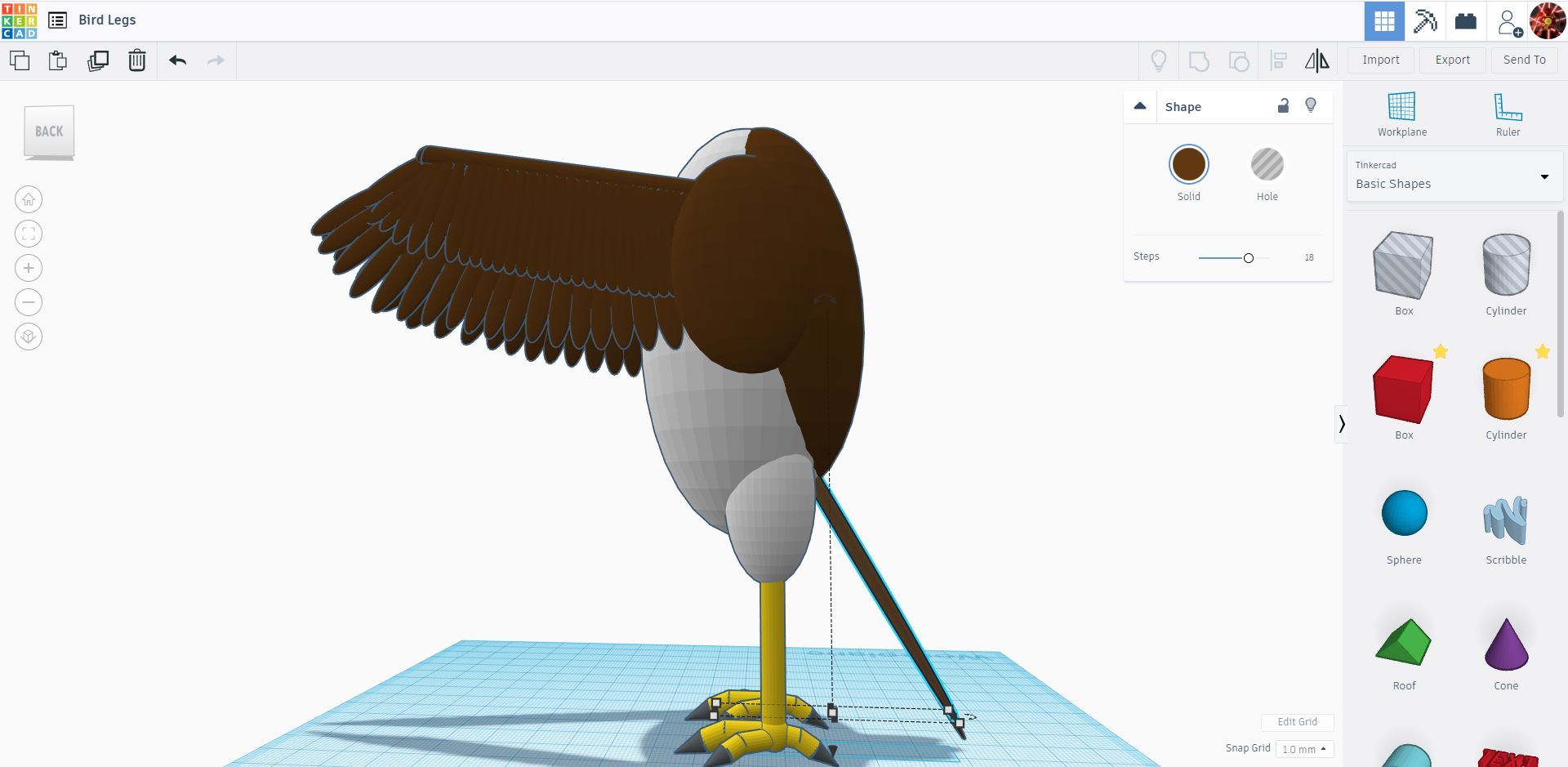Click Fit all in view icon
Screen dimensions: 1568x767
(29, 234)
